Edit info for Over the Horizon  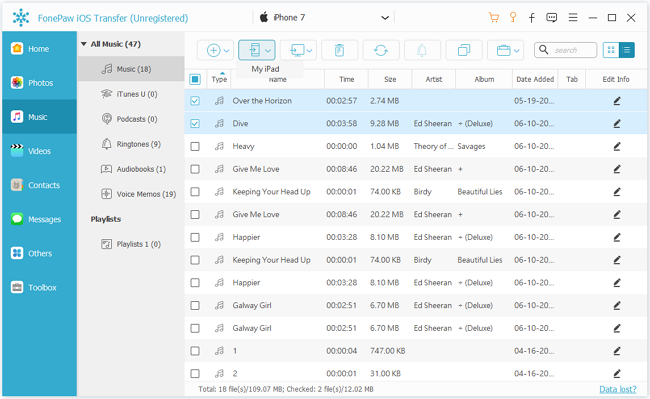[617, 101]
